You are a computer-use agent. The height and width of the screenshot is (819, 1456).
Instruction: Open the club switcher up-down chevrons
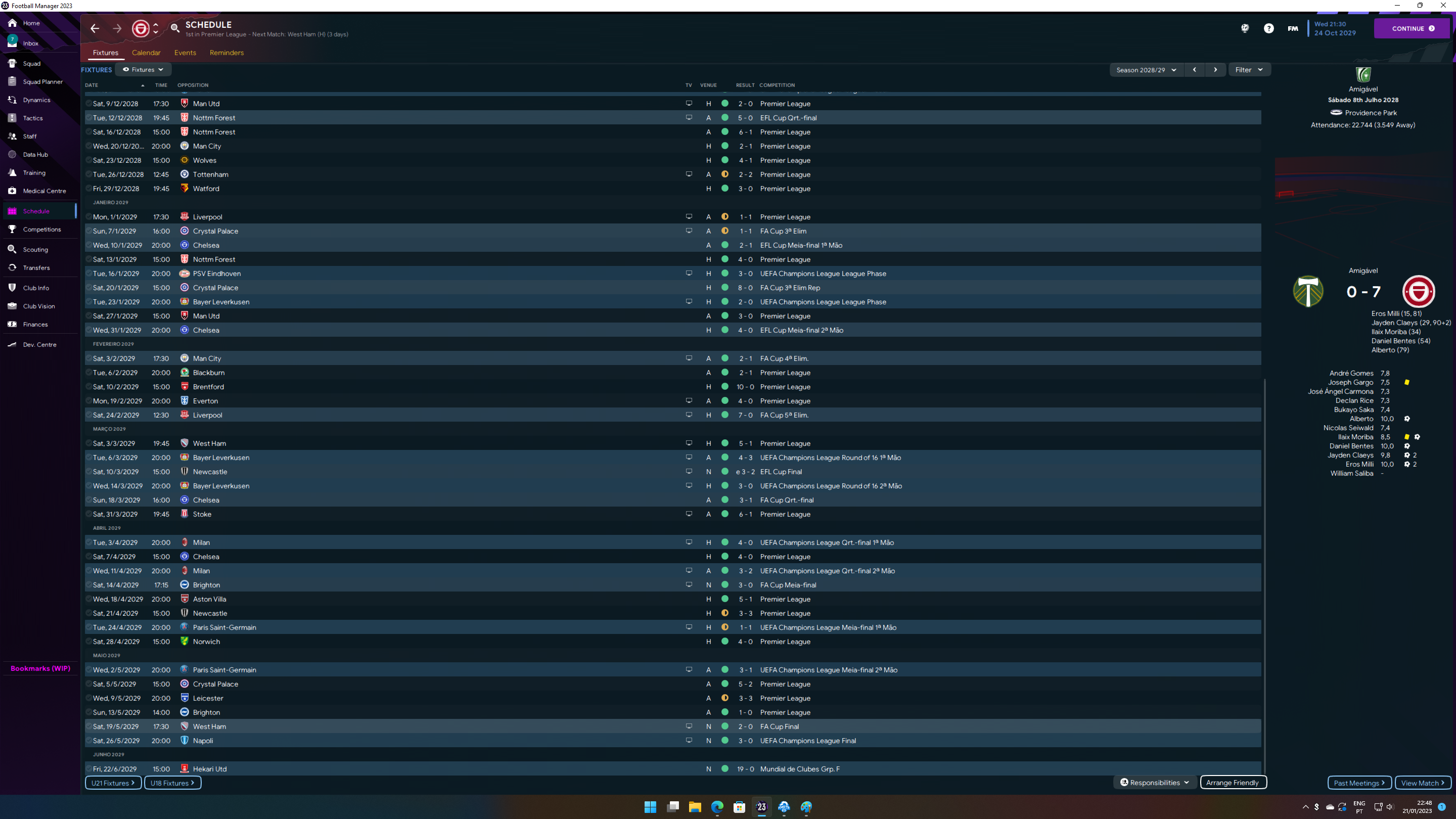coord(156,28)
